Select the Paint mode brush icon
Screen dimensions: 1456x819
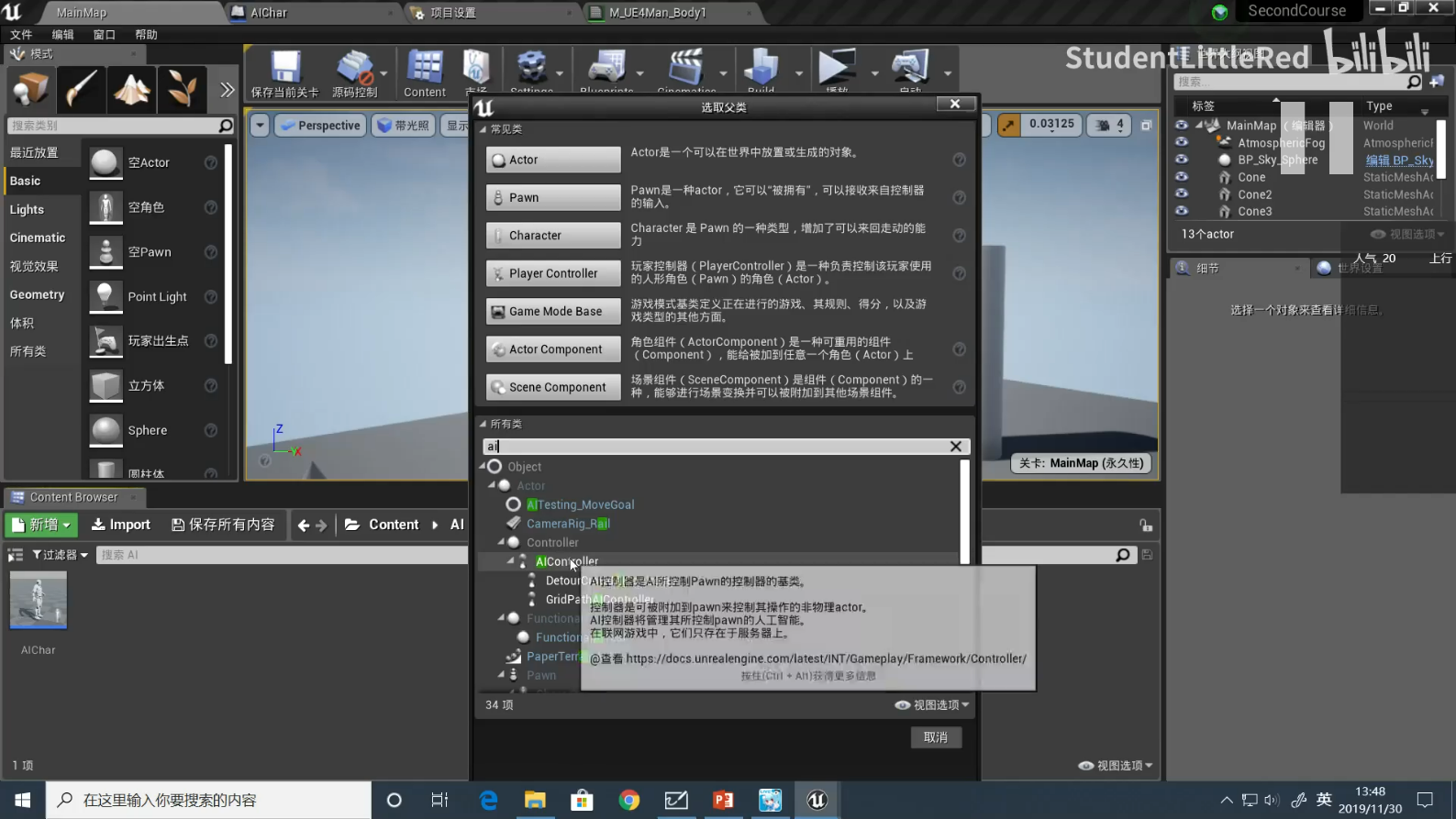tap(81, 89)
